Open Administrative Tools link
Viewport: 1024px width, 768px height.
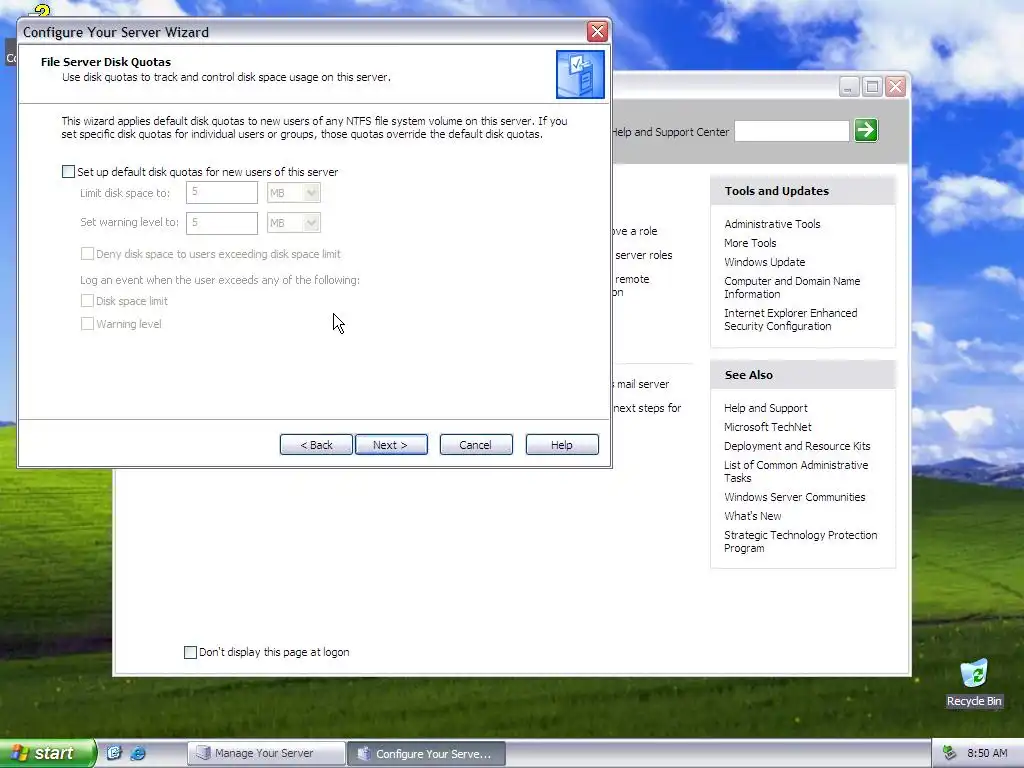click(x=772, y=223)
